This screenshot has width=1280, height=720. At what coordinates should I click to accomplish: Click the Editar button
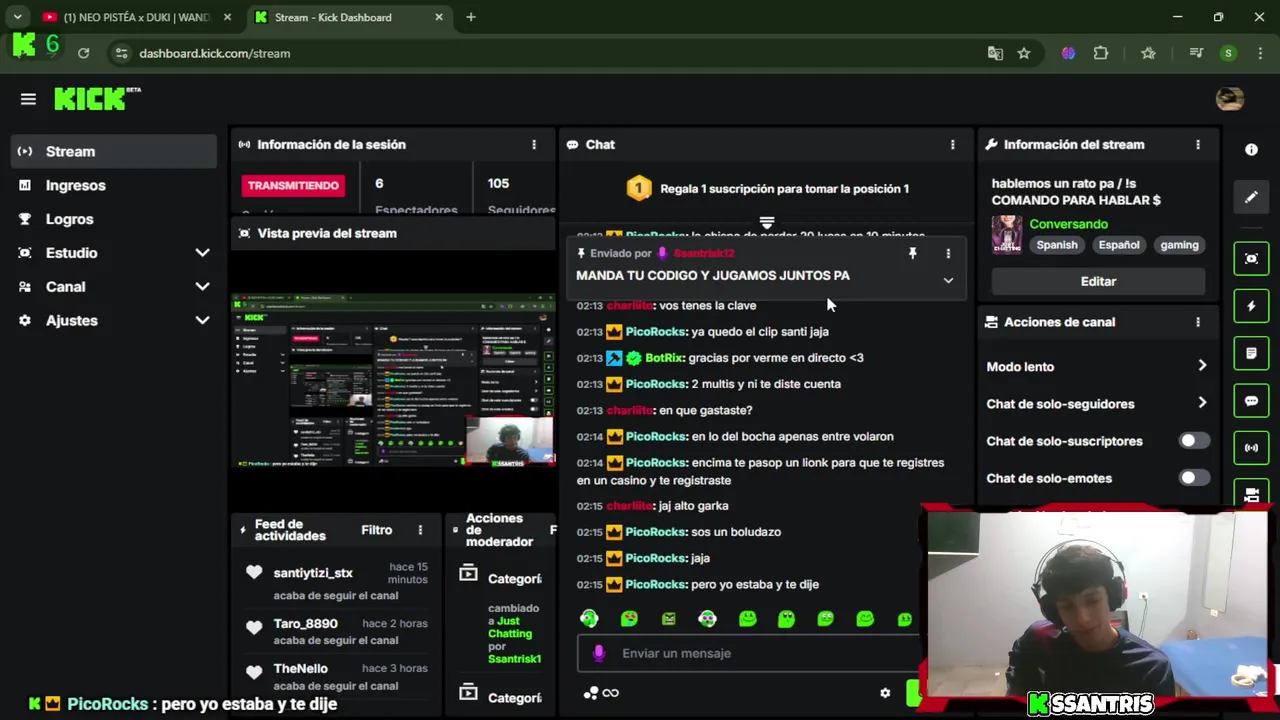tap(1098, 282)
